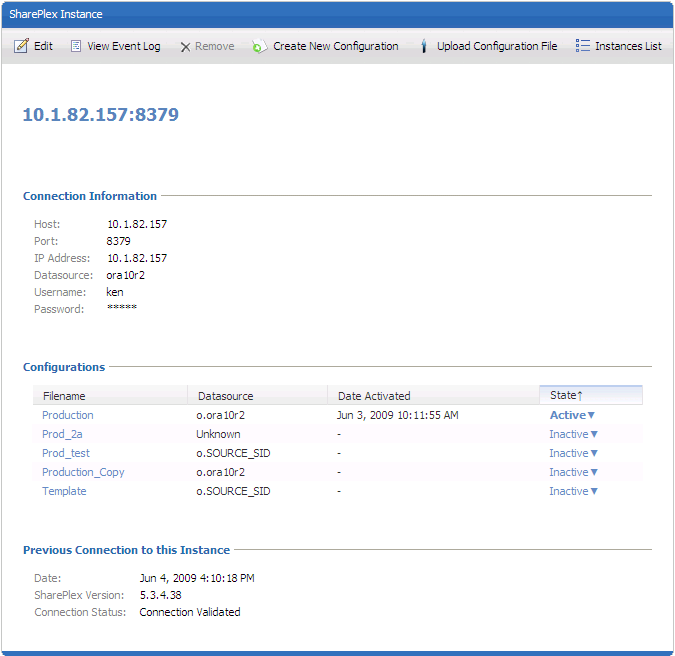Image resolution: width=675 pixels, height=656 pixels.
Task: Expand Inactive state dropdown for Production_Copy
Action: coord(573,472)
